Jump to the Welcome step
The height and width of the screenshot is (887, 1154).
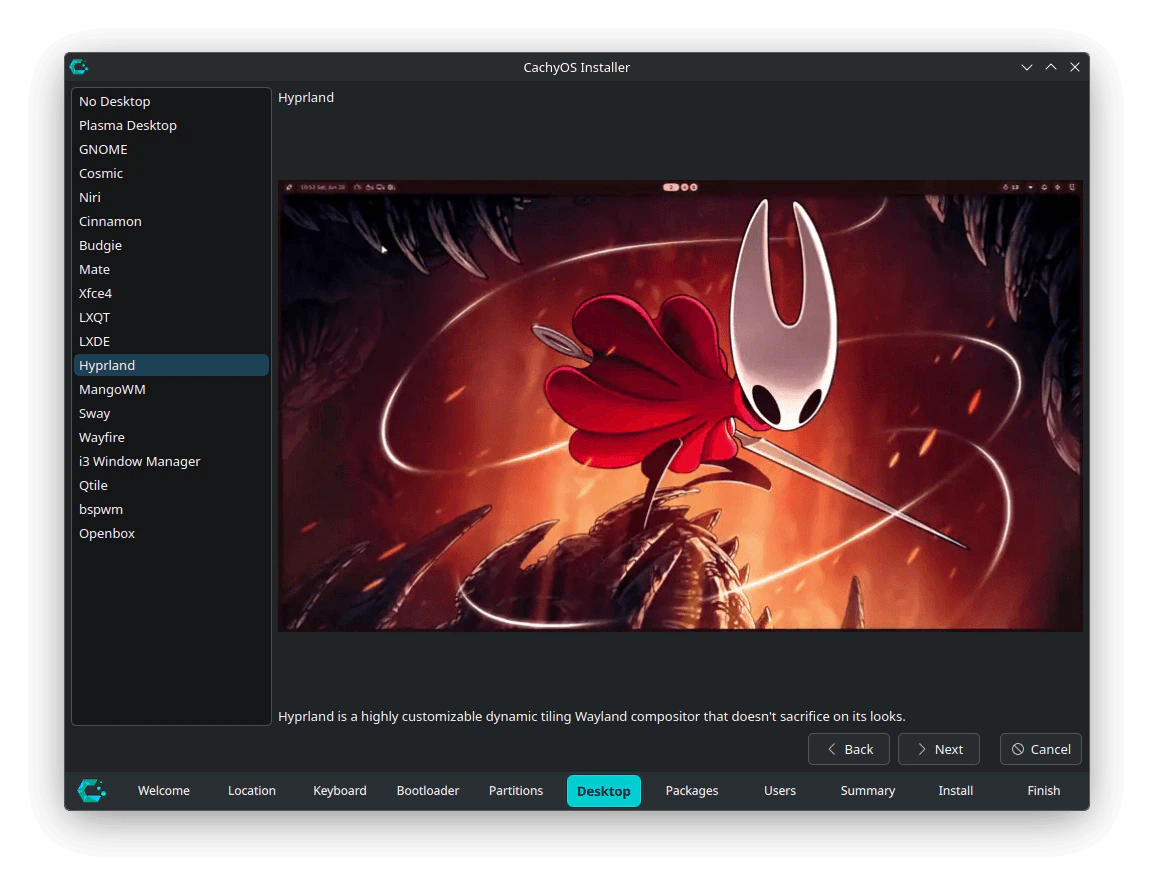[x=163, y=791]
